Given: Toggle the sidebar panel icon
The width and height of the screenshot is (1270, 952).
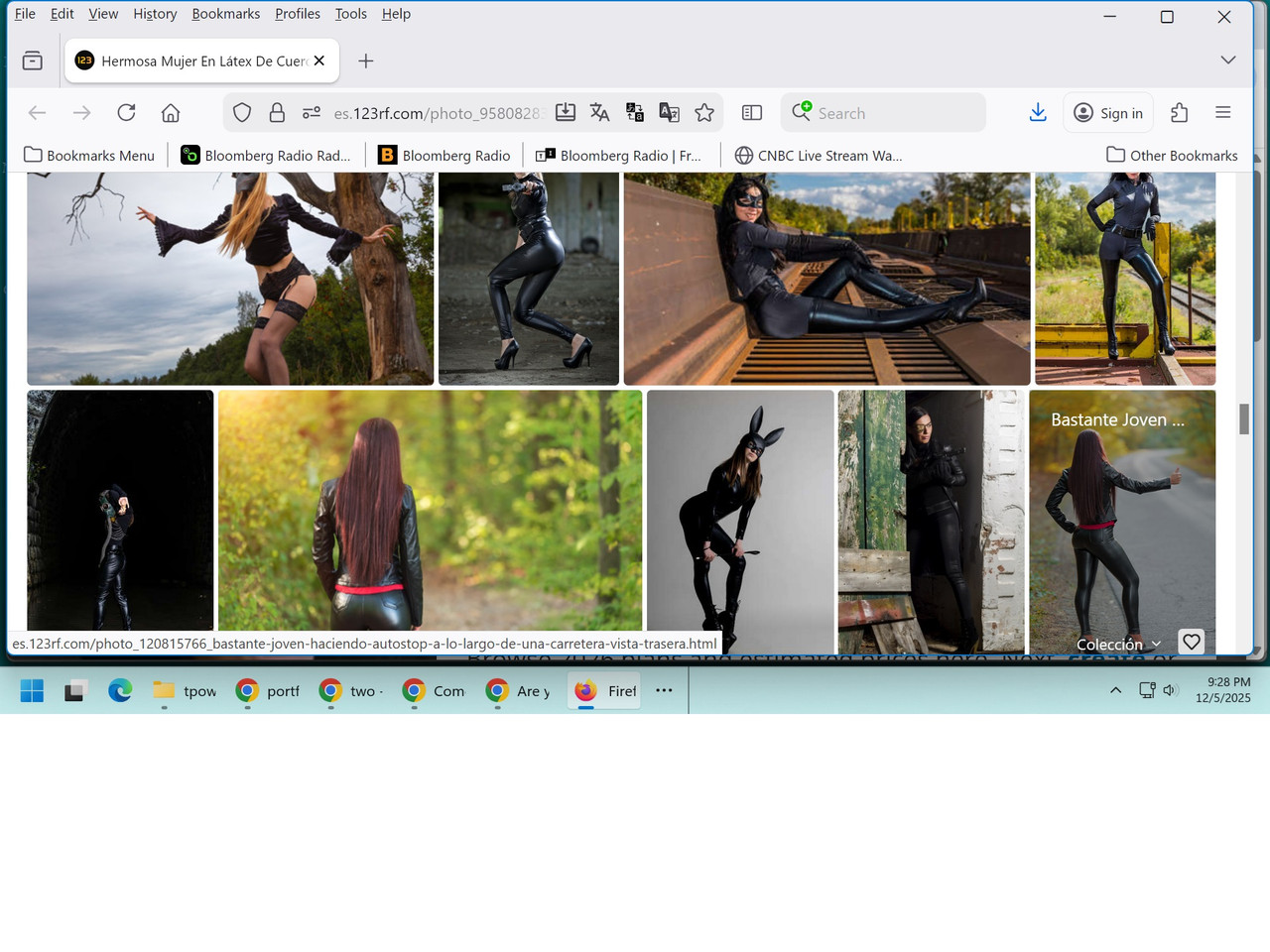Looking at the screenshot, I should pyautogui.click(x=751, y=112).
